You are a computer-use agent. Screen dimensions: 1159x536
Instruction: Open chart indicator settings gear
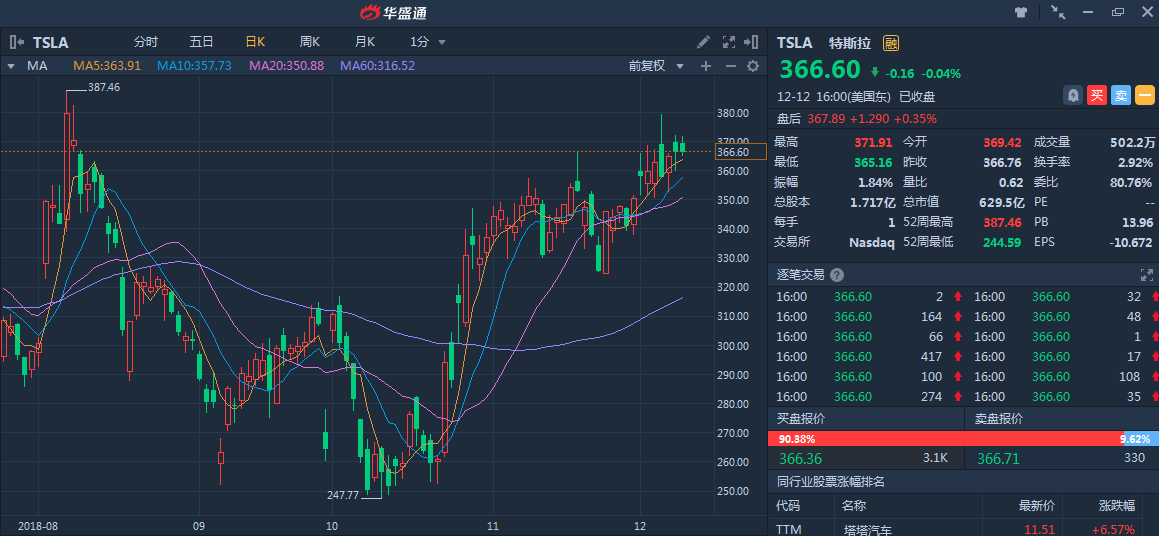[x=753, y=66]
